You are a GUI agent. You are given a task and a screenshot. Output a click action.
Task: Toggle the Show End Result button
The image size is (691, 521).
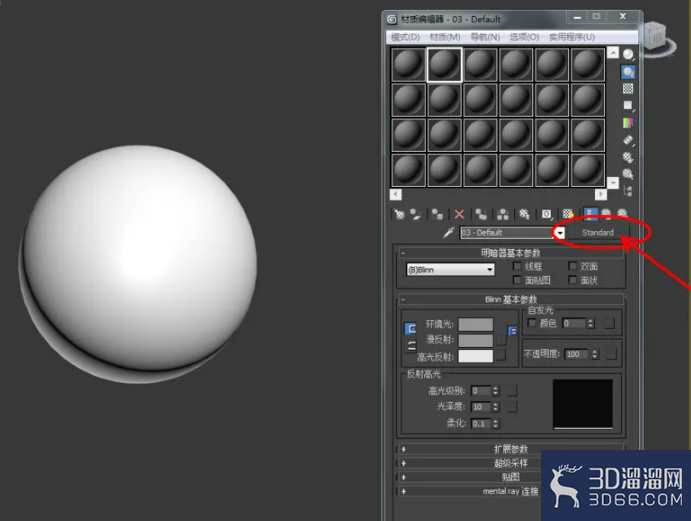591,214
